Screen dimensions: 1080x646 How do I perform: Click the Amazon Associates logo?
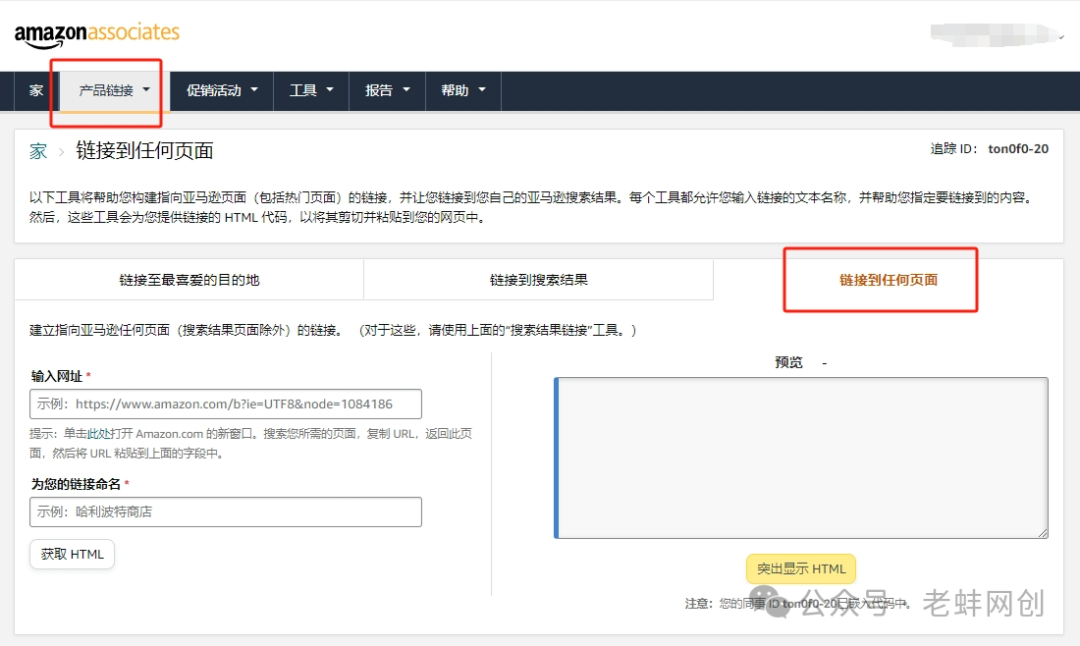[96, 34]
